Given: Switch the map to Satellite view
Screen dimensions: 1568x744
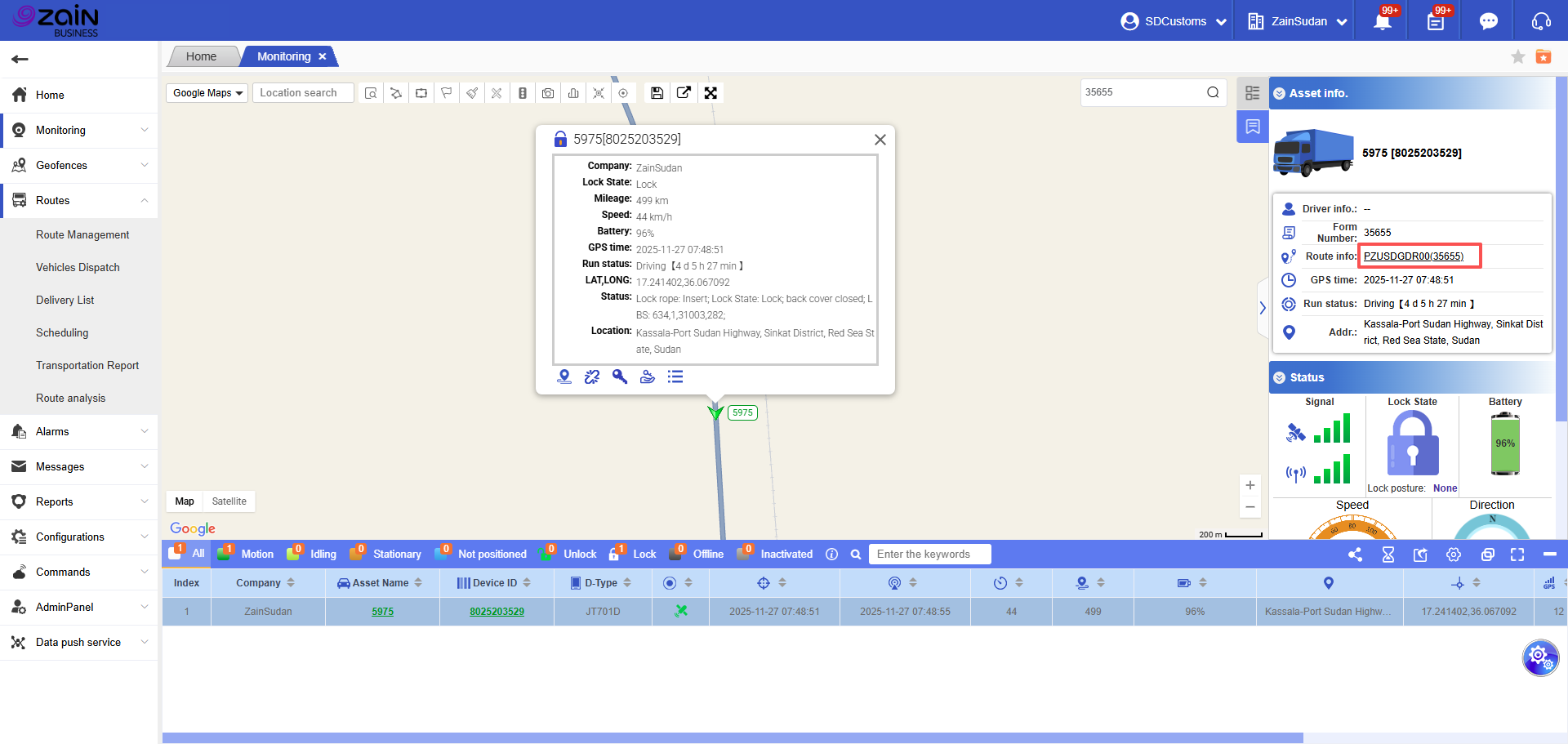Looking at the screenshot, I should tap(229, 501).
